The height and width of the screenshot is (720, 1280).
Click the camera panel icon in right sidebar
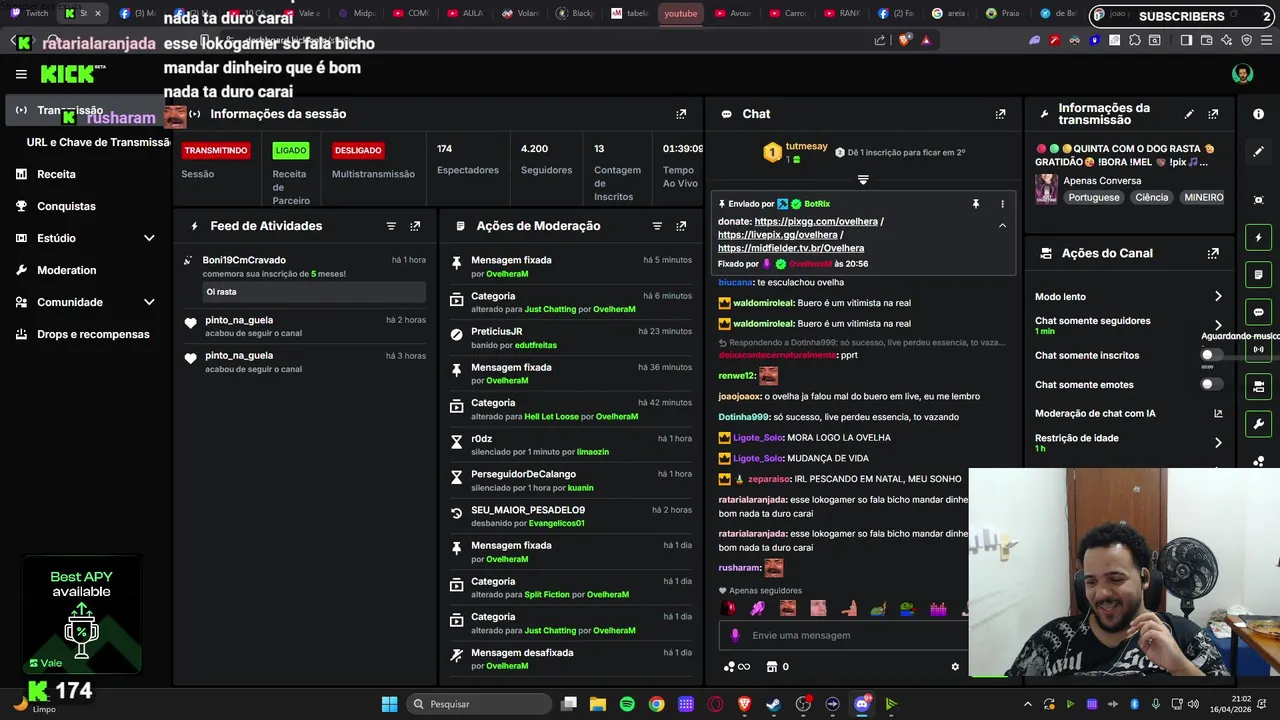(1258, 386)
